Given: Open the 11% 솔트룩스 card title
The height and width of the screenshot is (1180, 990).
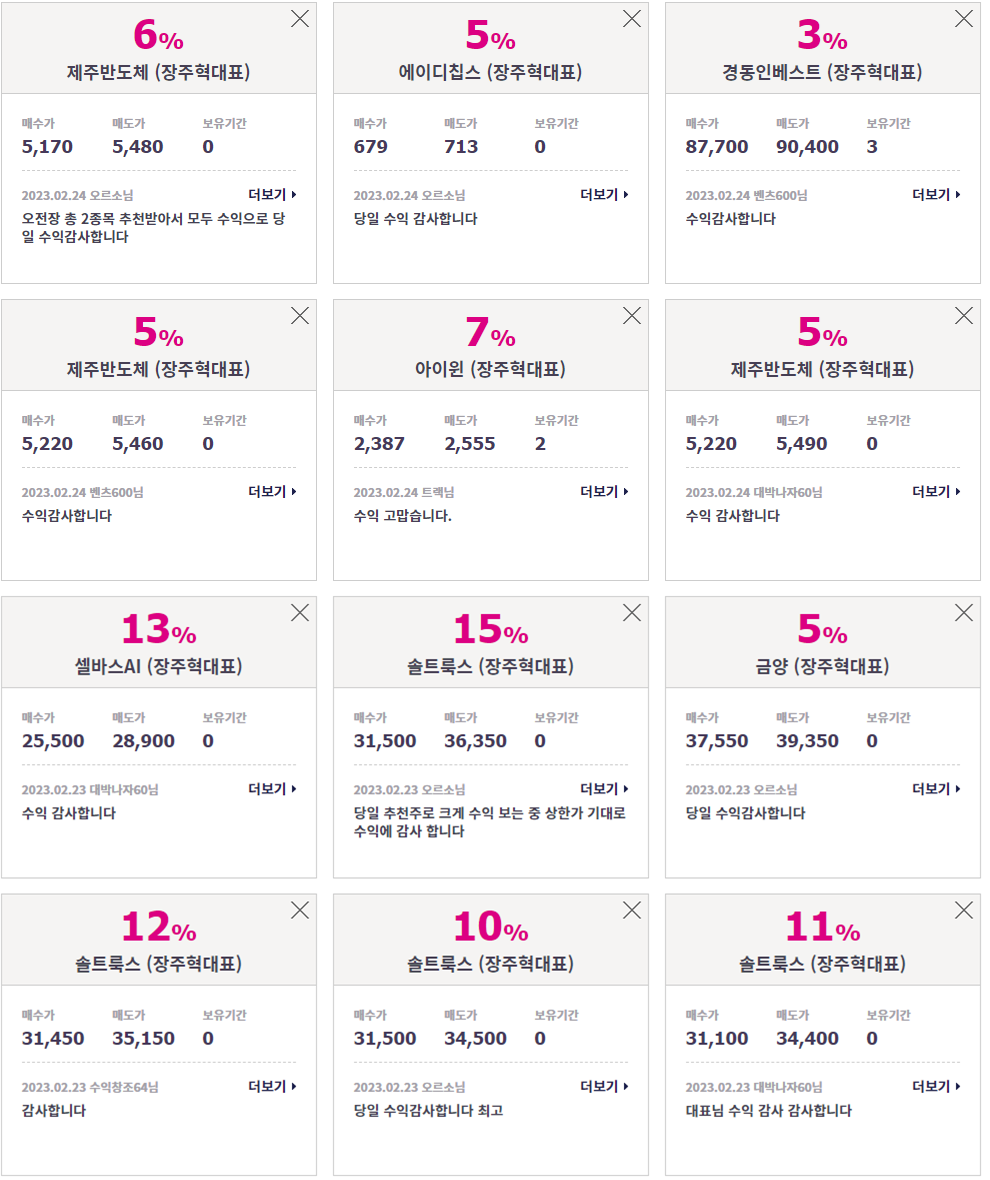Looking at the screenshot, I should (x=822, y=964).
